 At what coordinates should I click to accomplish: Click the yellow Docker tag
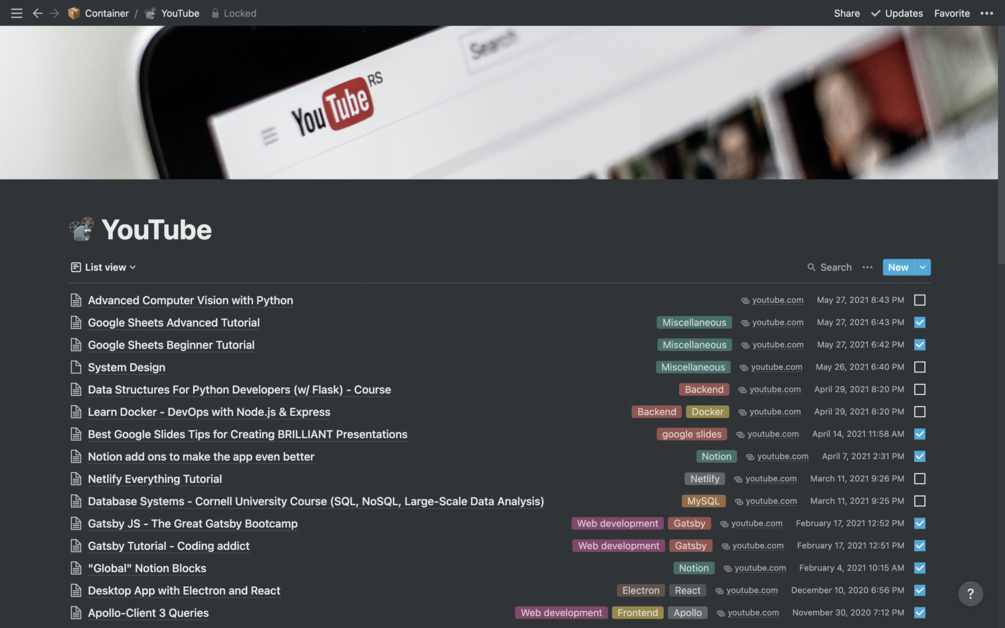(708, 411)
